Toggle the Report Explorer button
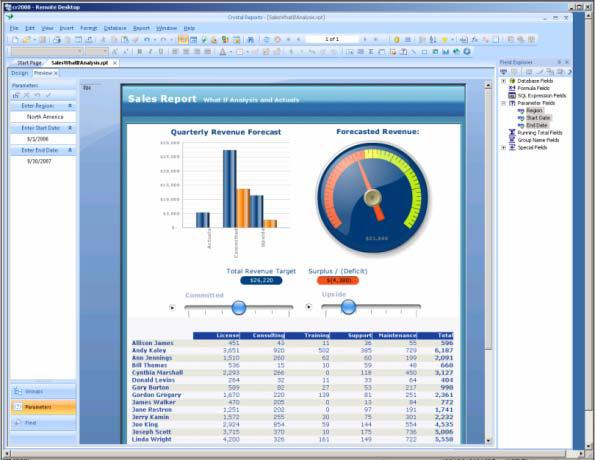This screenshot has height=460, width=595. [x=194, y=39]
